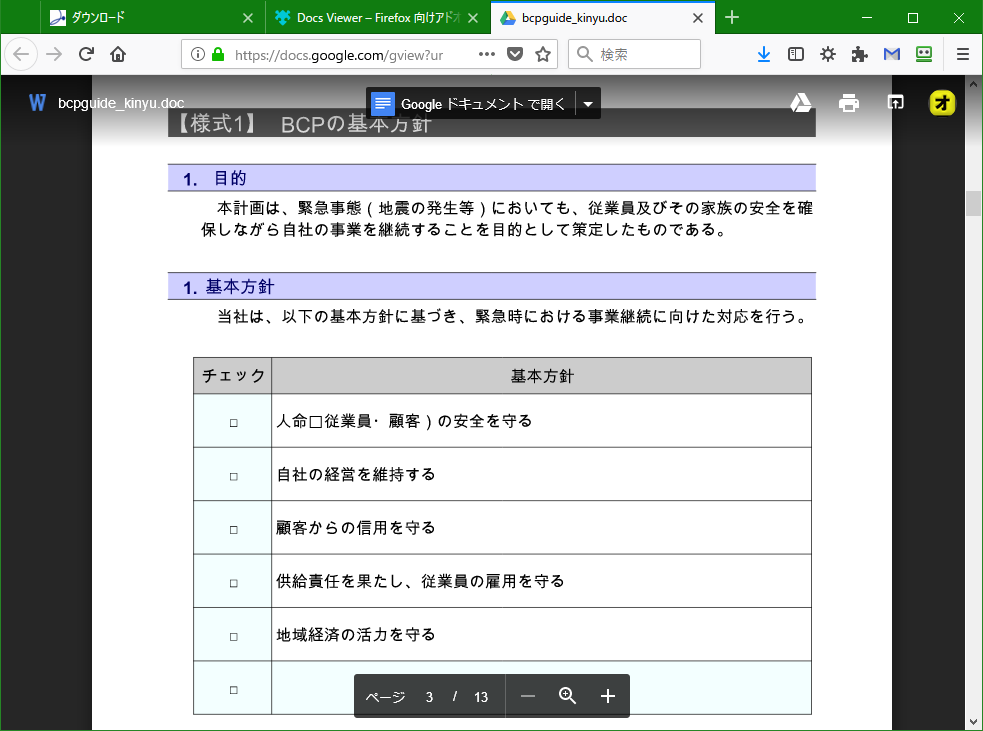983x731 pixels.
Task: Click the green robot extension icon
Action: [924, 55]
